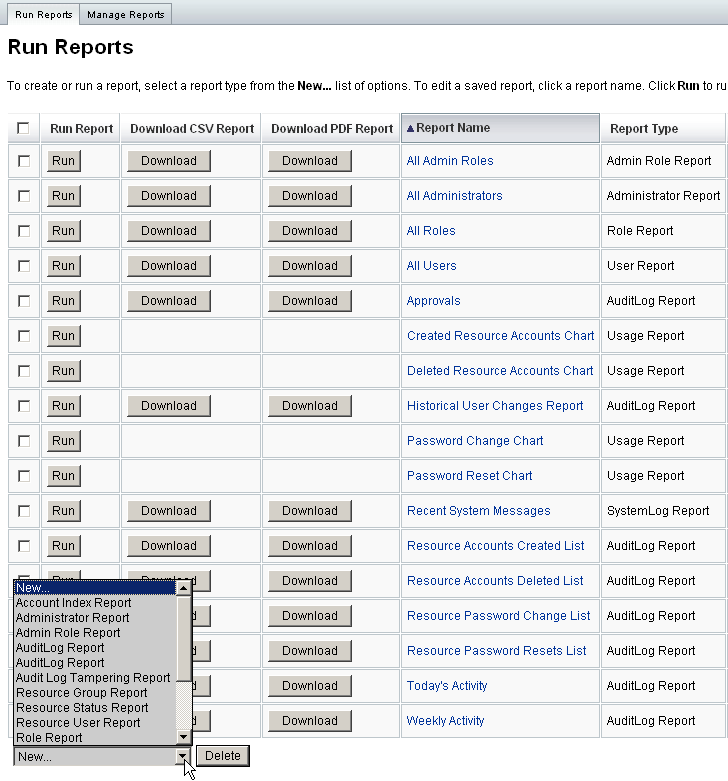The width and height of the screenshot is (728, 781).
Task: Open Deleted Resource Accounts Chart link
Action: point(500,371)
